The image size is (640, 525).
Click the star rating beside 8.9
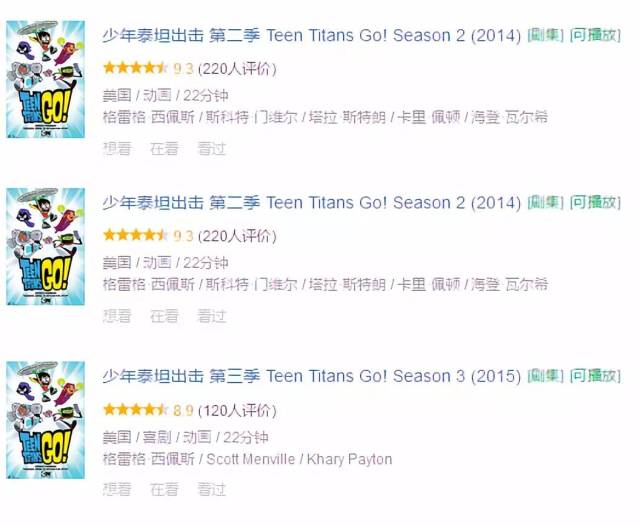tap(136, 409)
